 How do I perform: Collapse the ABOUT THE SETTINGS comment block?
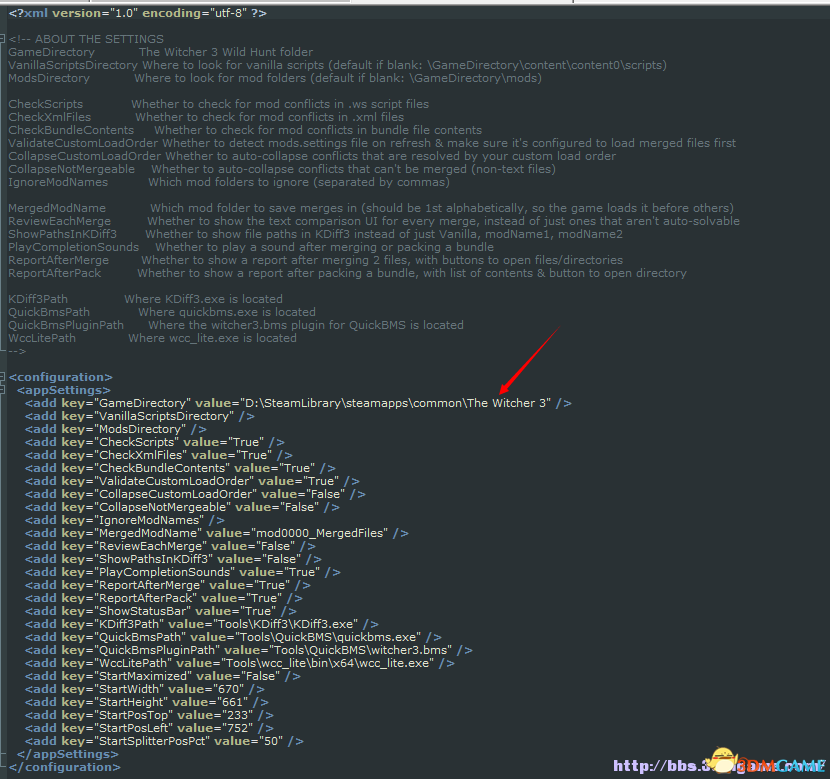(x=2, y=39)
